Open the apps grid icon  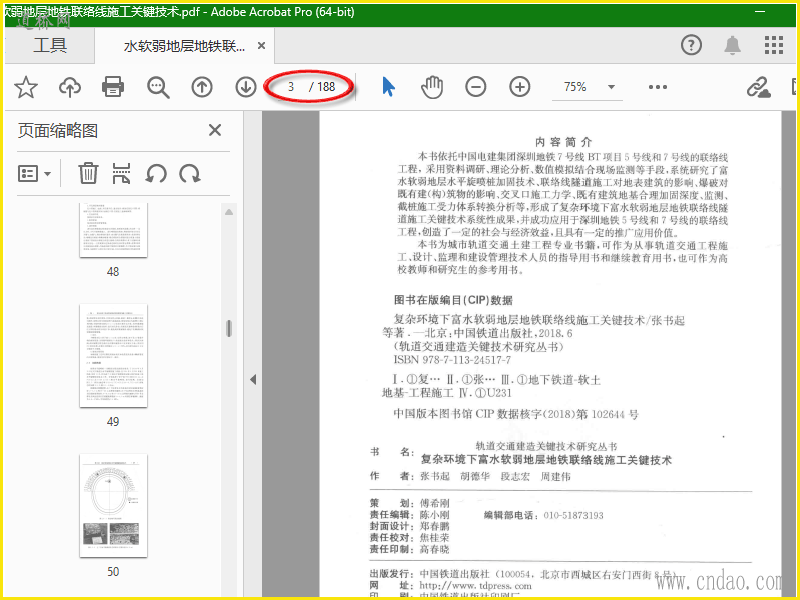coord(773,45)
